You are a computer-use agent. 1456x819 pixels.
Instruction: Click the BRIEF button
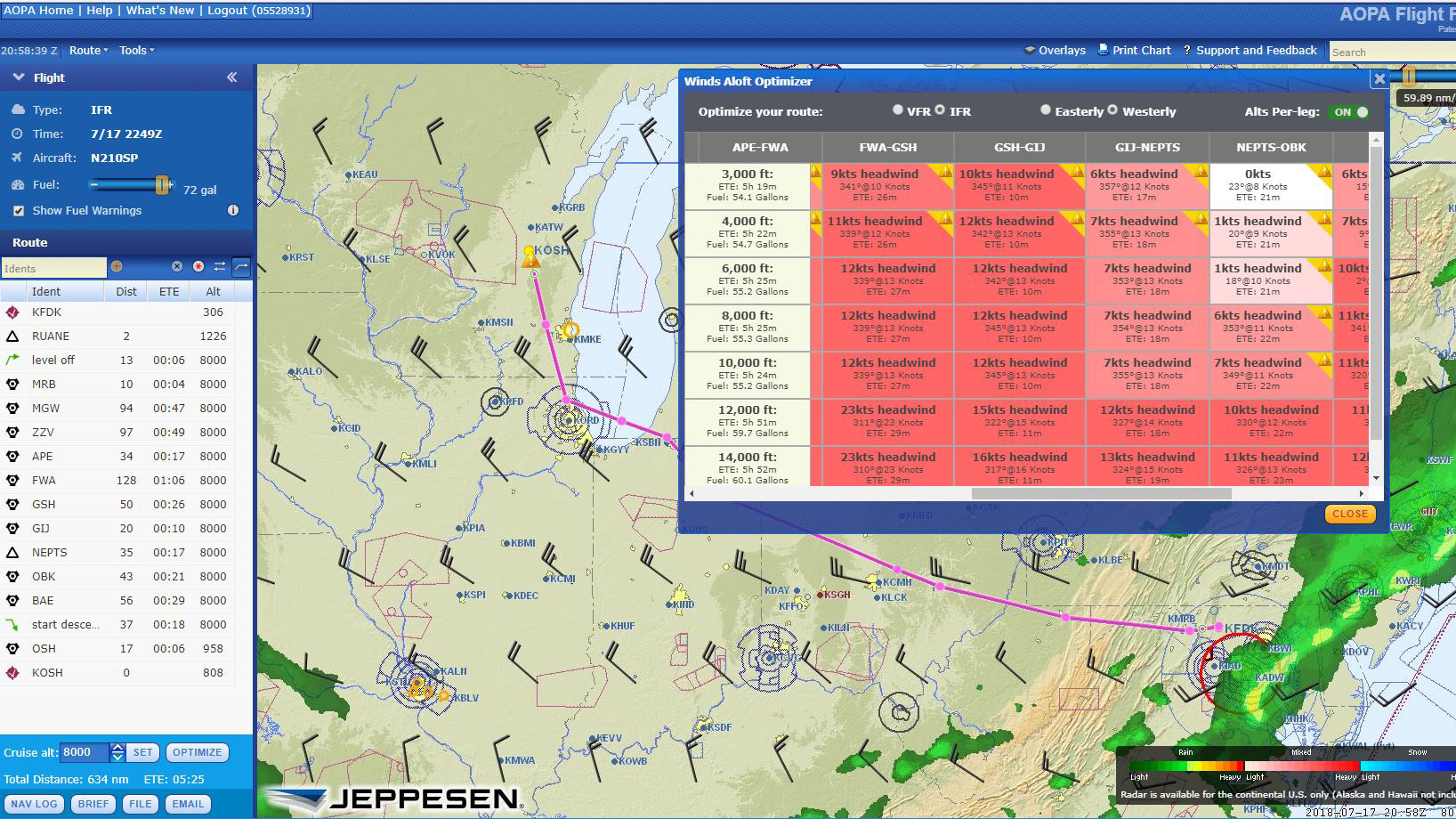93,804
